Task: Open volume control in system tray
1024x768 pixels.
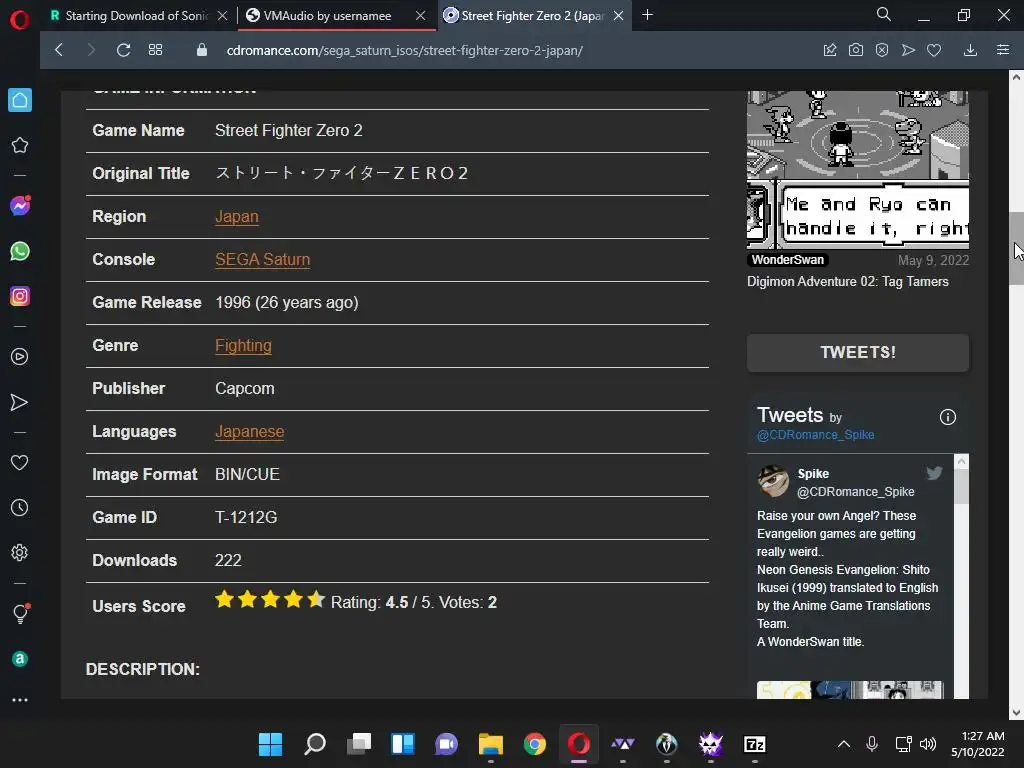Action: (x=927, y=744)
